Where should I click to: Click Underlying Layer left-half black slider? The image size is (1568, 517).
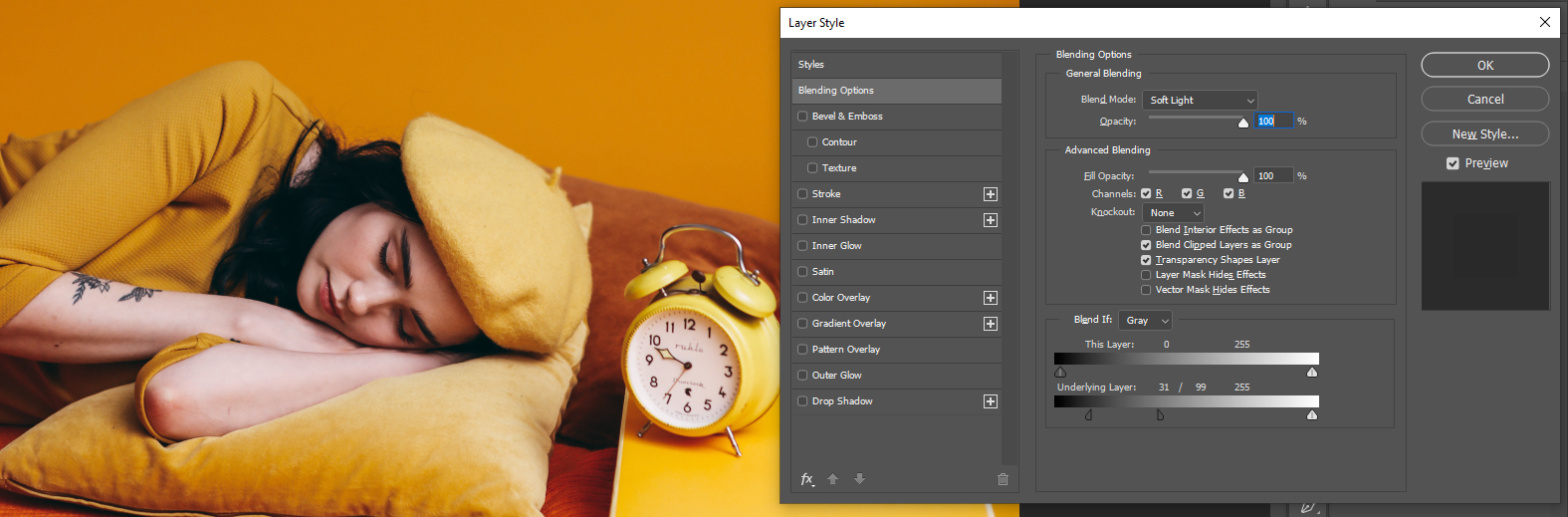[1088, 414]
